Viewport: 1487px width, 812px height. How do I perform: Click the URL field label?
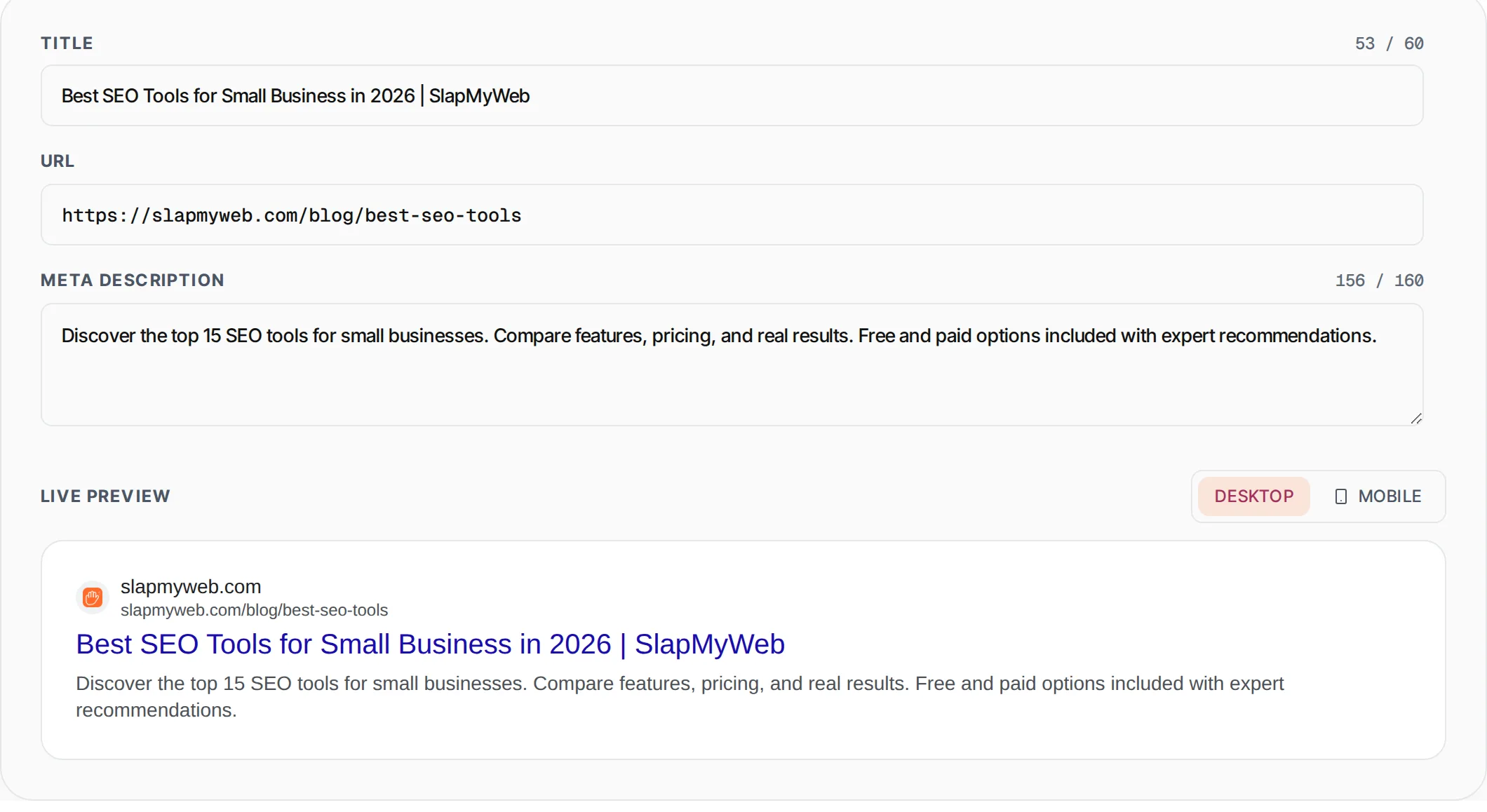pyautogui.click(x=58, y=161)
